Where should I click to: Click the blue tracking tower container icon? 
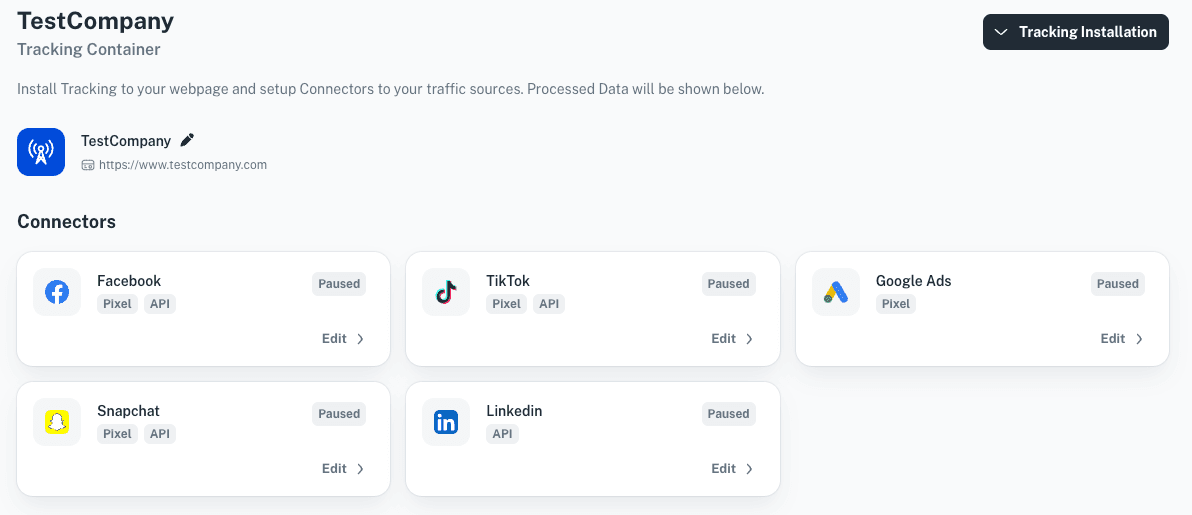point(41,152)
